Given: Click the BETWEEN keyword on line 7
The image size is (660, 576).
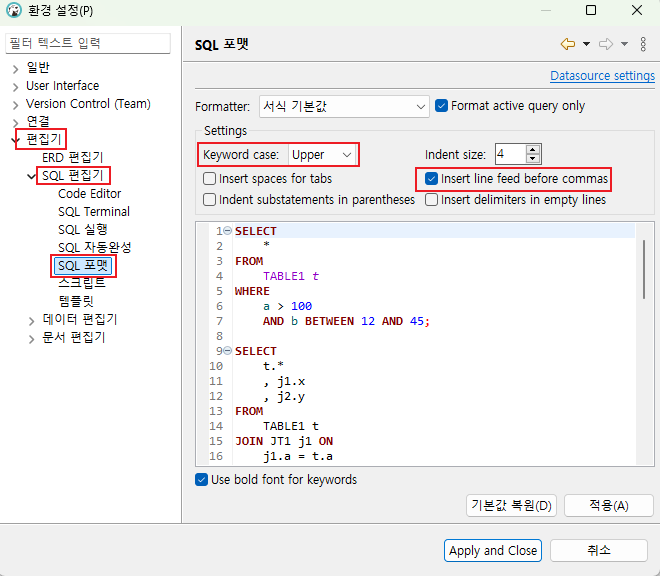Looking at the screenshot, I should point(329,321).
